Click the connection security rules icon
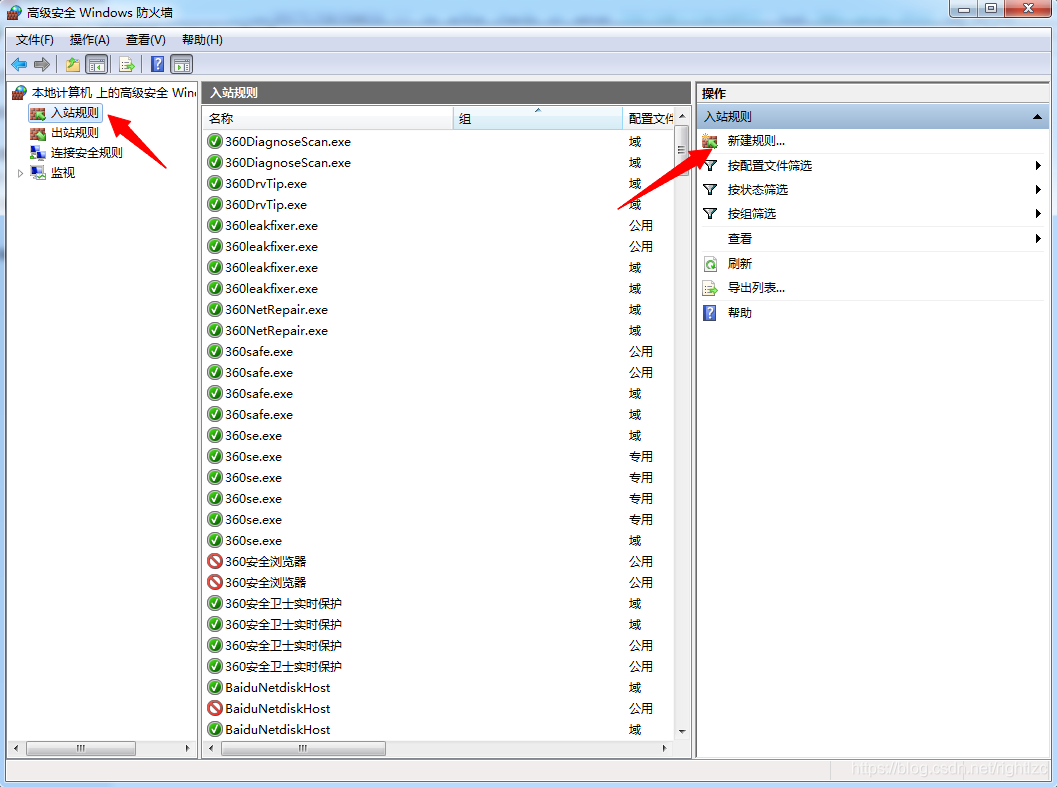This screenshot has width=1057, height=787. click(38, 153)
